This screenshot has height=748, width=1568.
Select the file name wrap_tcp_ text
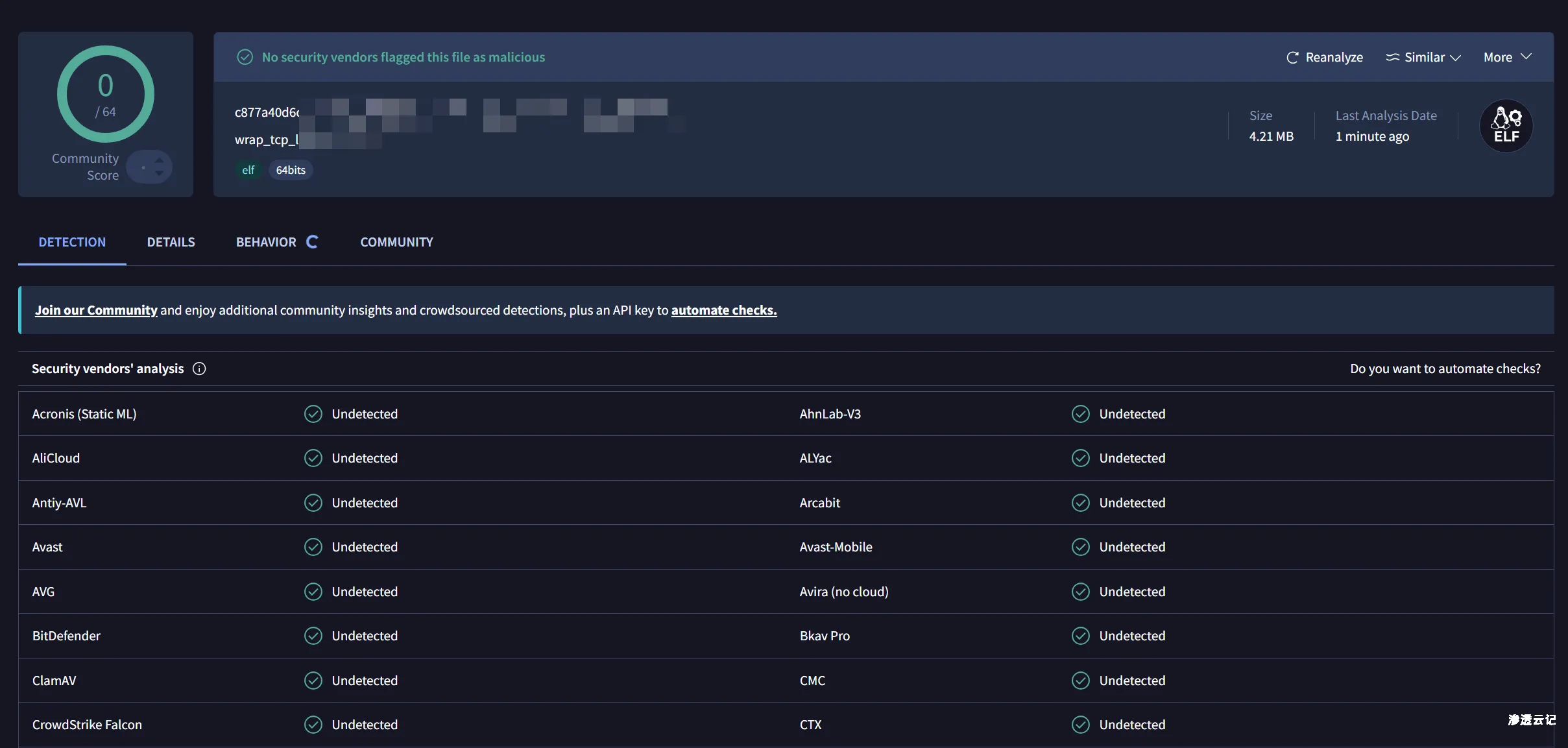(x=267, y=139)
